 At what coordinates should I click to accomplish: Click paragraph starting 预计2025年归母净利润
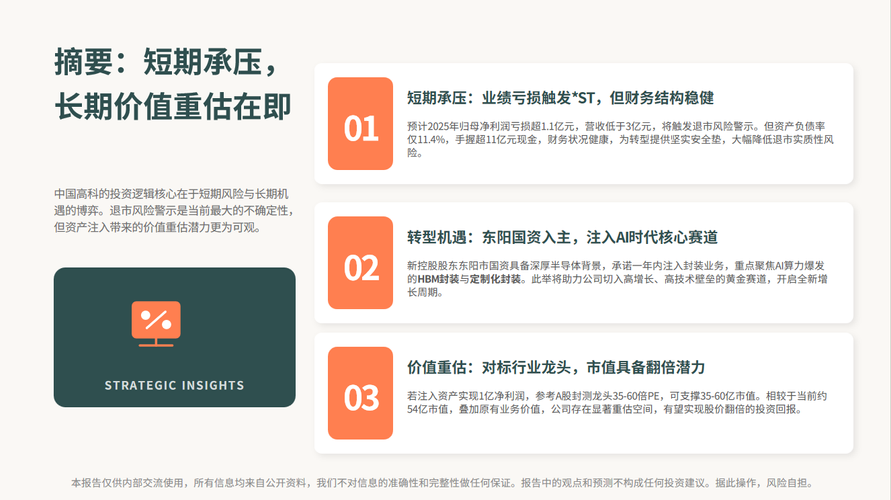click(x=620, y=139)
